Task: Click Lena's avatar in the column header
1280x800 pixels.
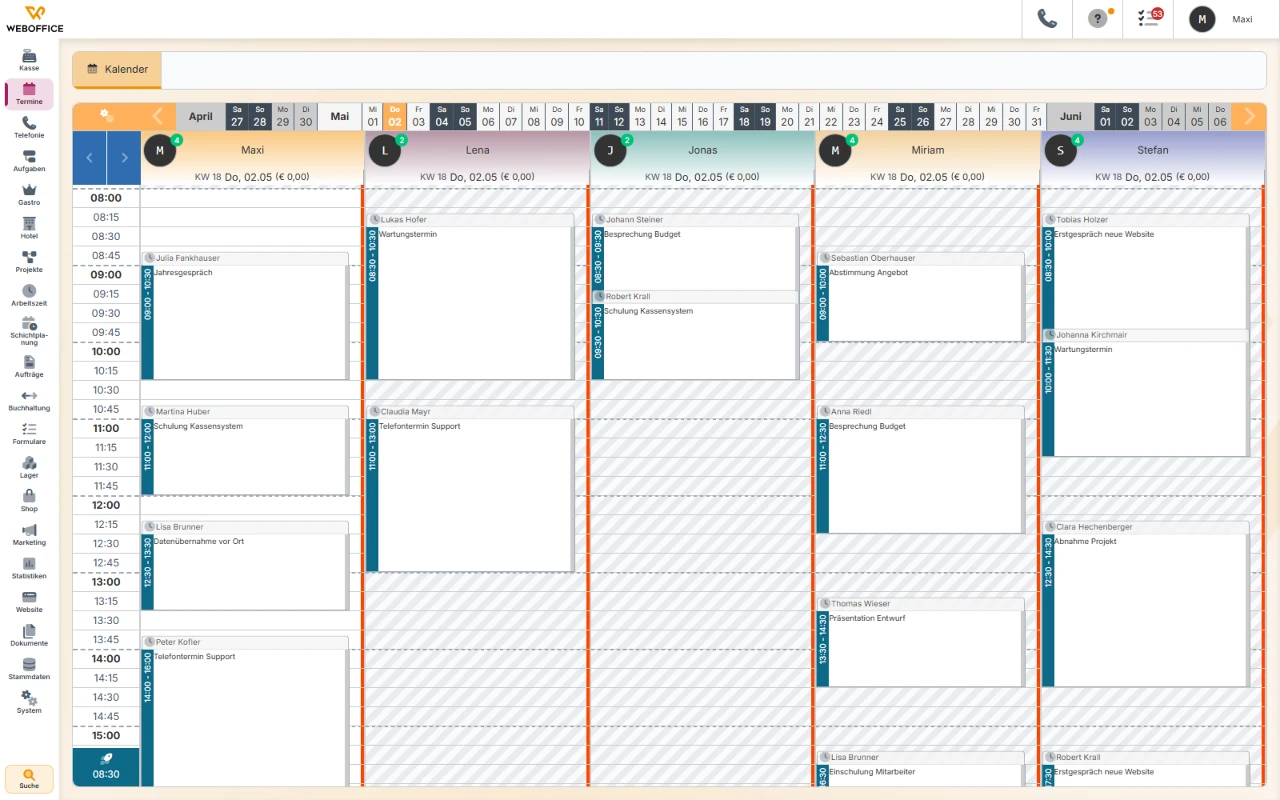Action: click(x=385, y=150)
